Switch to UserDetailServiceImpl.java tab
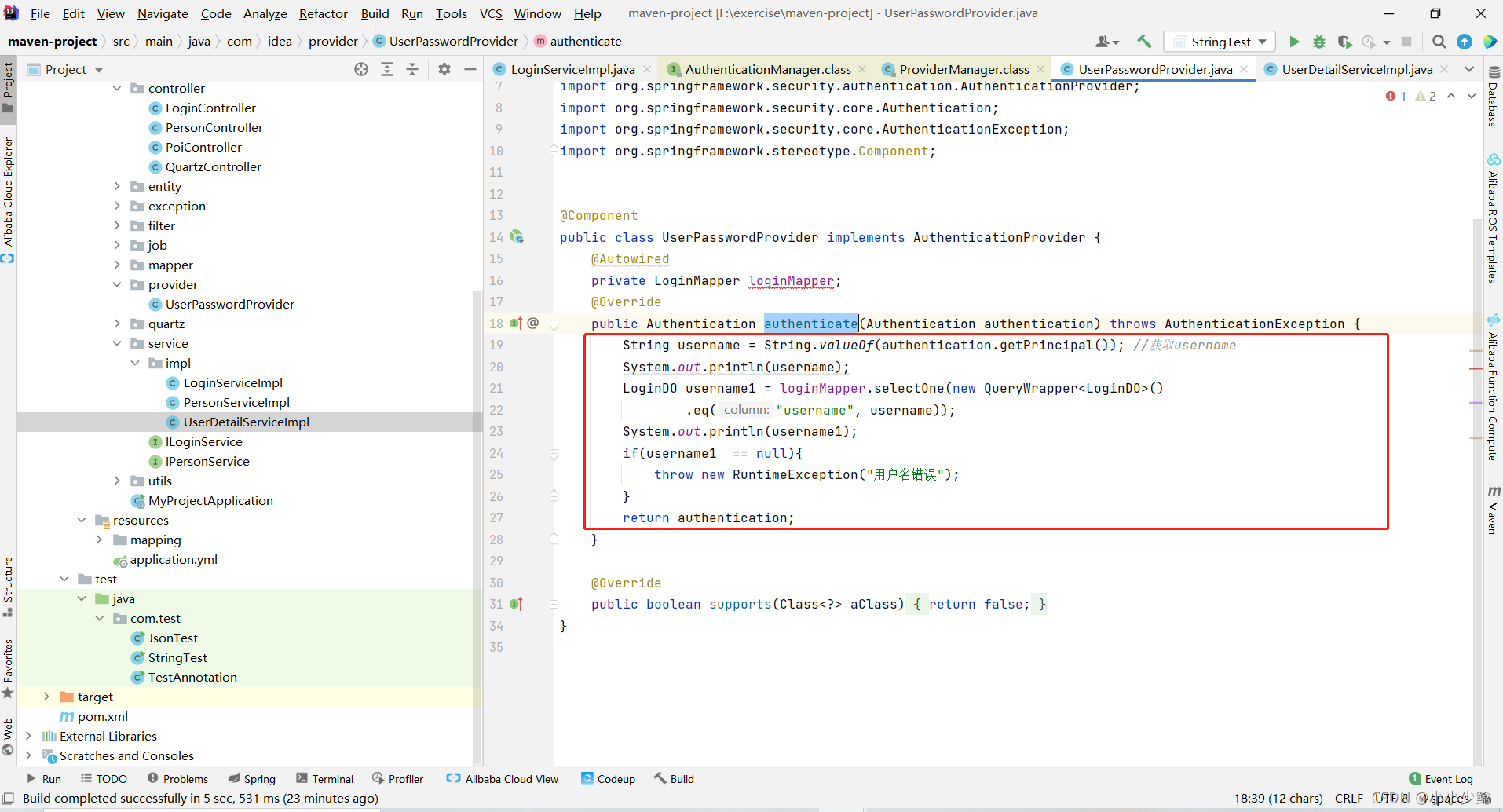The image size is (1503, 812). 1357,69
